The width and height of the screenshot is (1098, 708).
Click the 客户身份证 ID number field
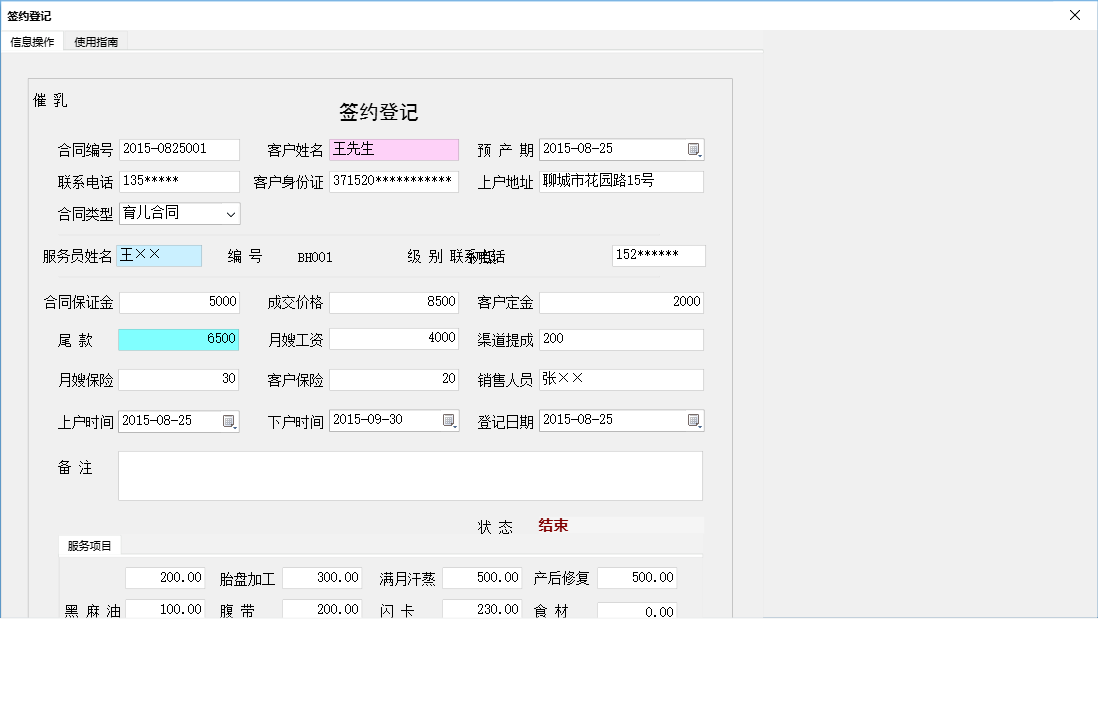click(394, 181)
